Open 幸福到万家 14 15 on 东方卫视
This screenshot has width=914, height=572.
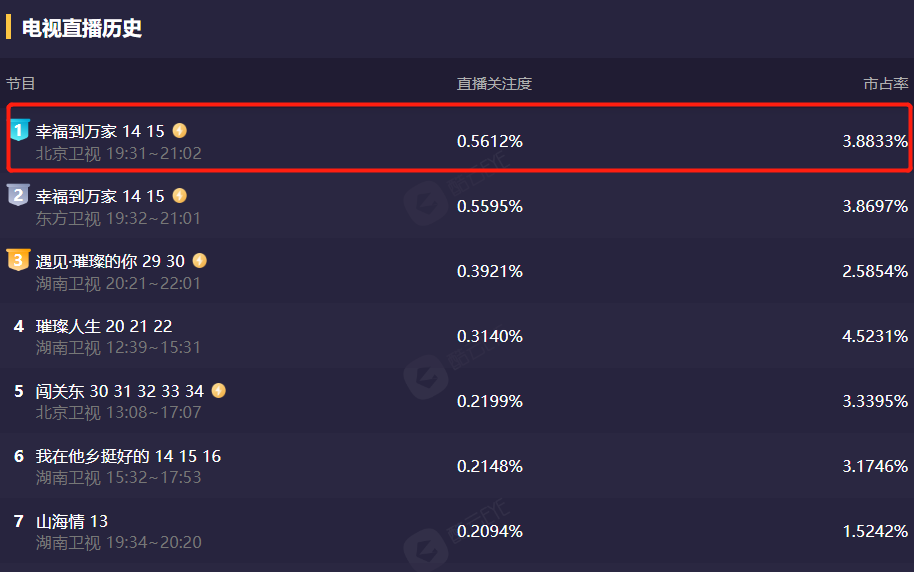tap(100, 196)
